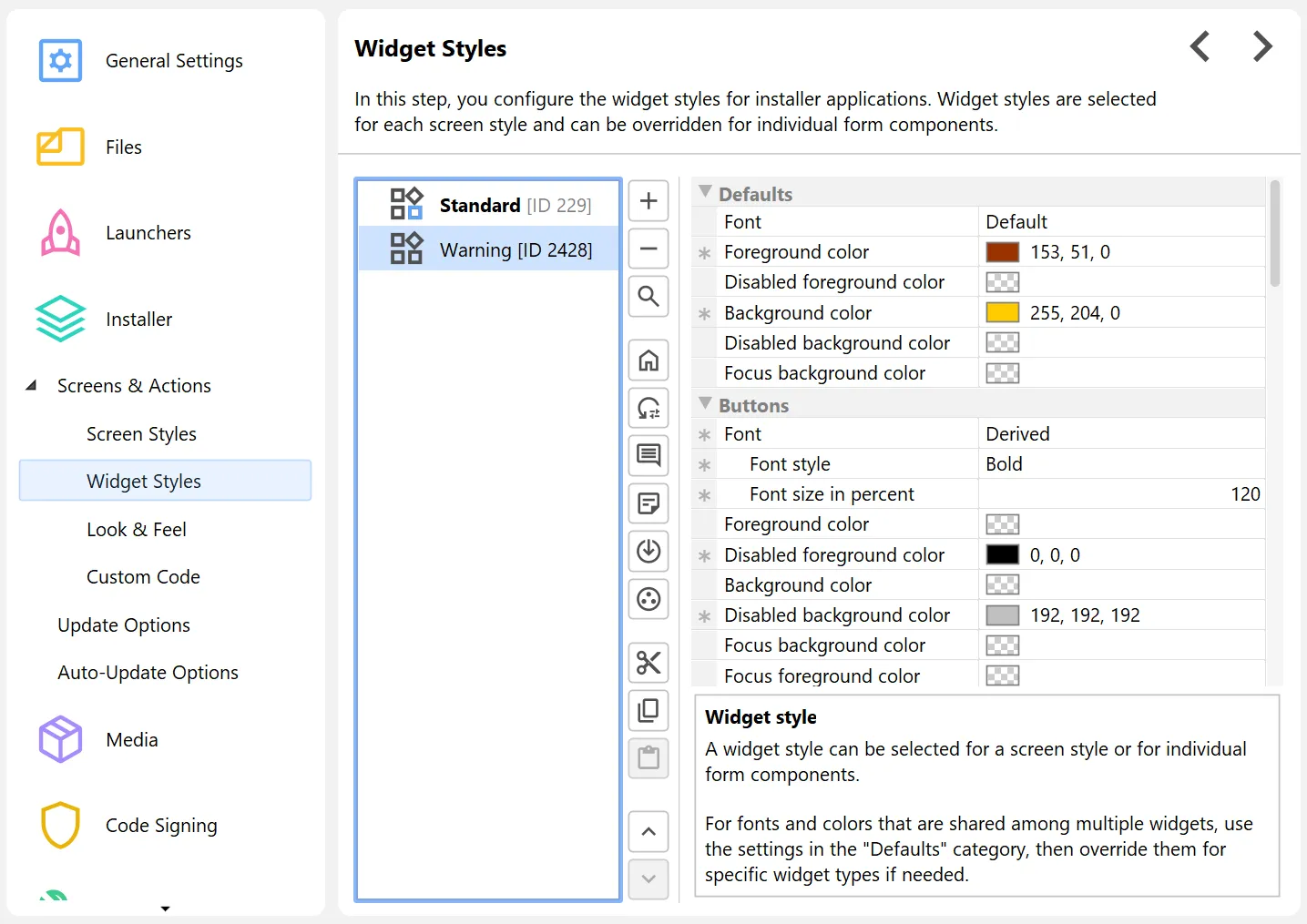Click the scissors cut icon

click(x=648, y=663)
